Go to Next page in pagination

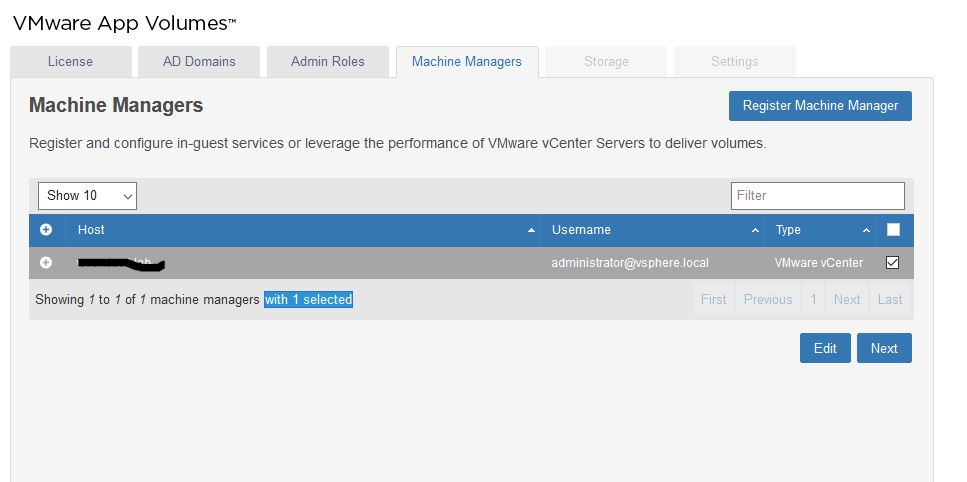pos(847,300)
